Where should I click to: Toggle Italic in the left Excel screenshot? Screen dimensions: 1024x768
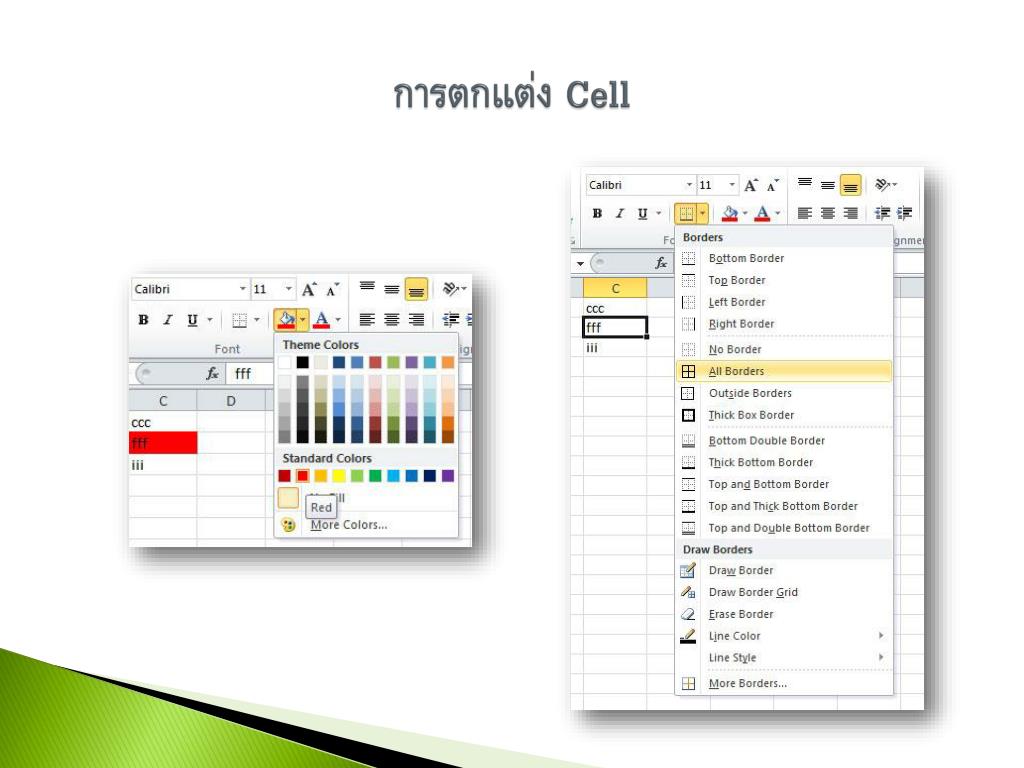tap(168, 319)
